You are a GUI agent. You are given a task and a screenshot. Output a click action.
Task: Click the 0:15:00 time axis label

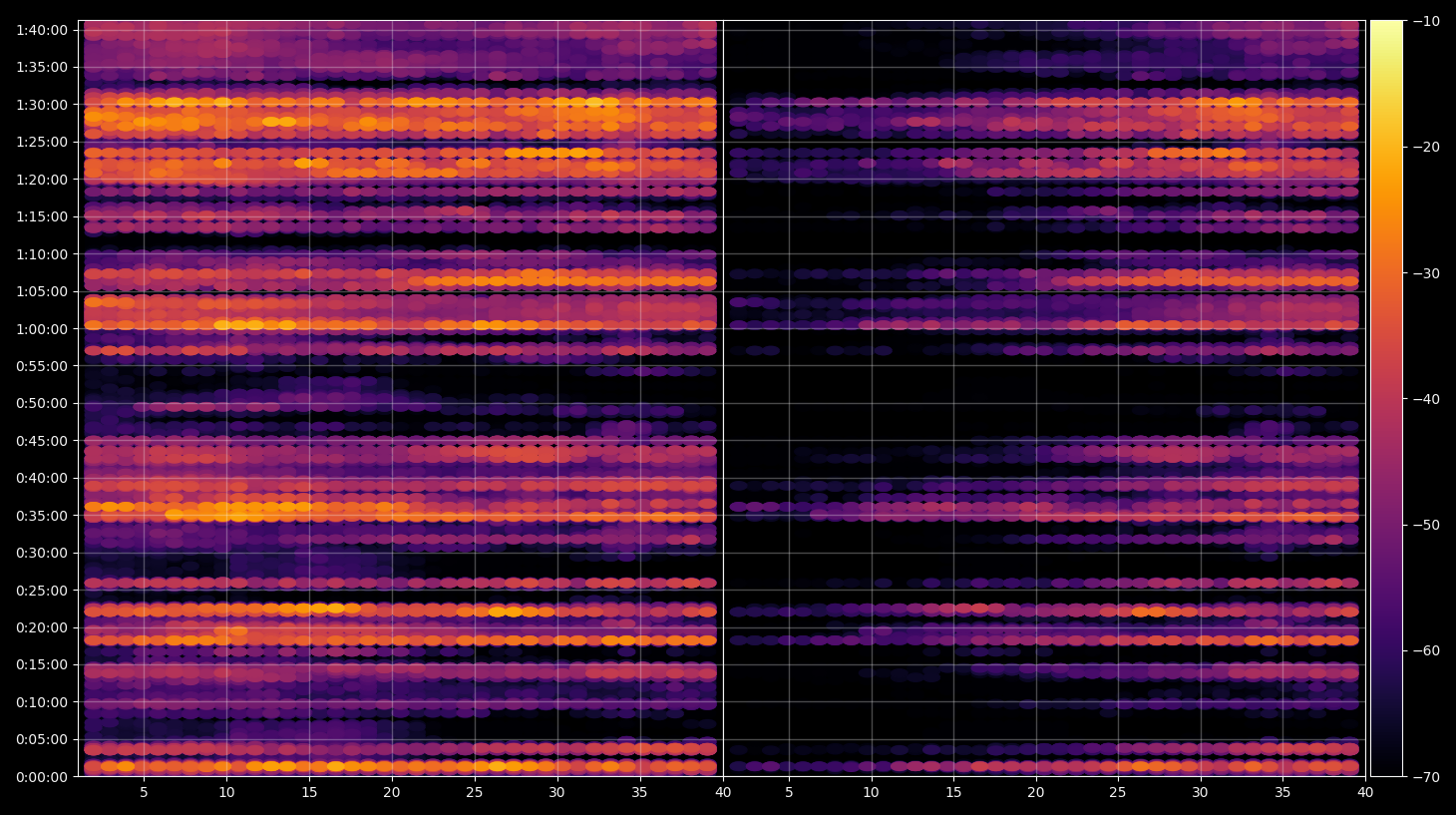pyautogui.click(x=42, y=664)
